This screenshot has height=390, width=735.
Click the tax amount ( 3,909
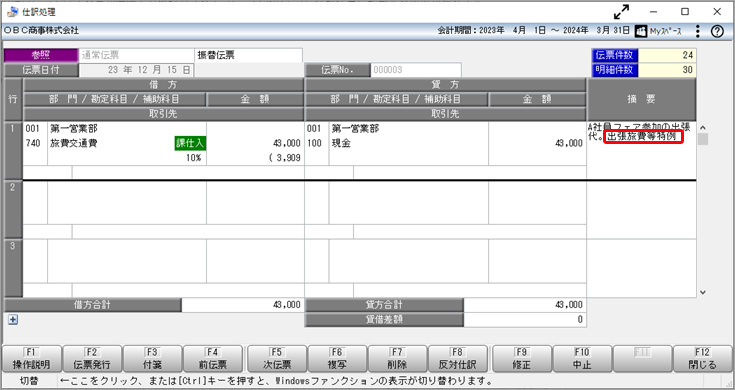click(285, 158)
